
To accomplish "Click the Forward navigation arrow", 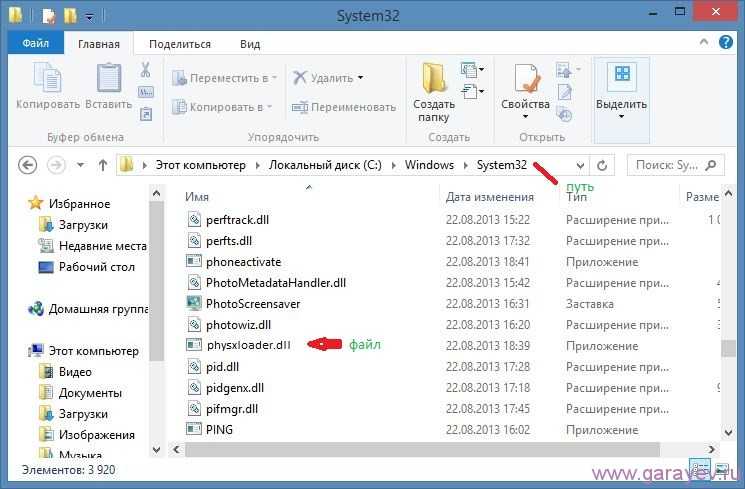I will 56,165.
